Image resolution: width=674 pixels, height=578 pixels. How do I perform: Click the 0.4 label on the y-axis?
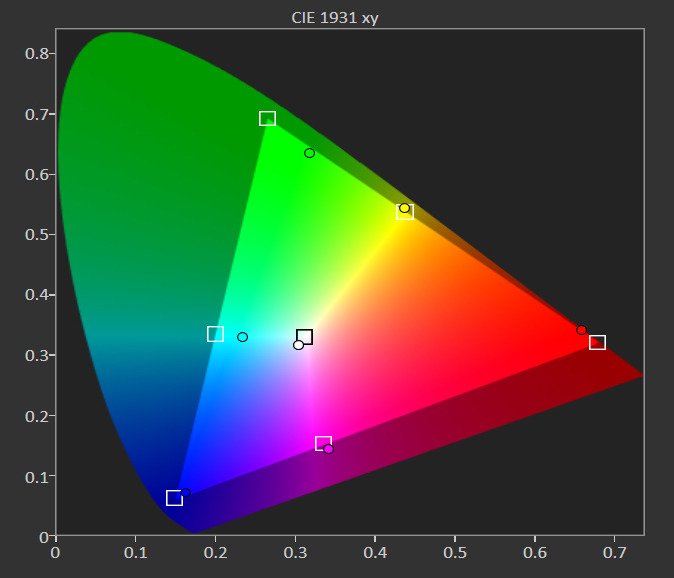37,295
